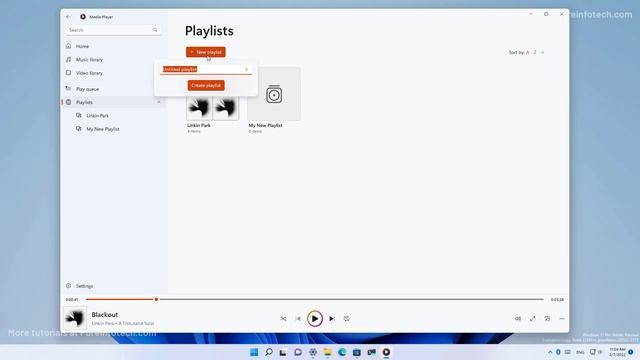Image resolution: width=640 pixels, height=360 pixels.
Task: Click the search magnifier icon in sidebar
Action: (x=155, y=30)
